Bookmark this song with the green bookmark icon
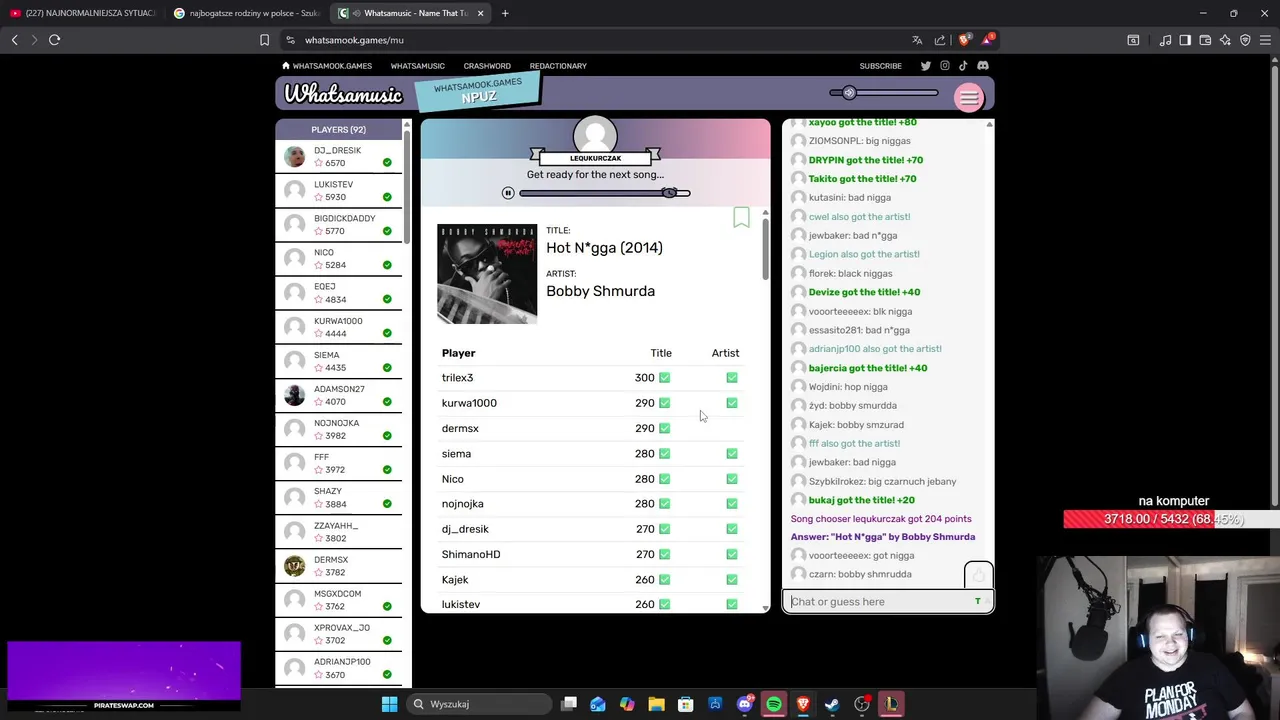This screenshot has width=1280, height=720. tap(741, 217)
